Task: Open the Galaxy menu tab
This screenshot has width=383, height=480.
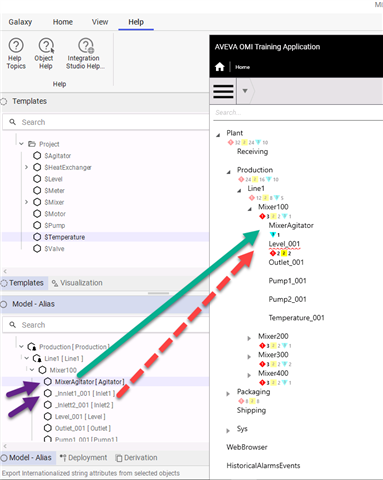Action: pyautogui.click(x=20, y=22)
